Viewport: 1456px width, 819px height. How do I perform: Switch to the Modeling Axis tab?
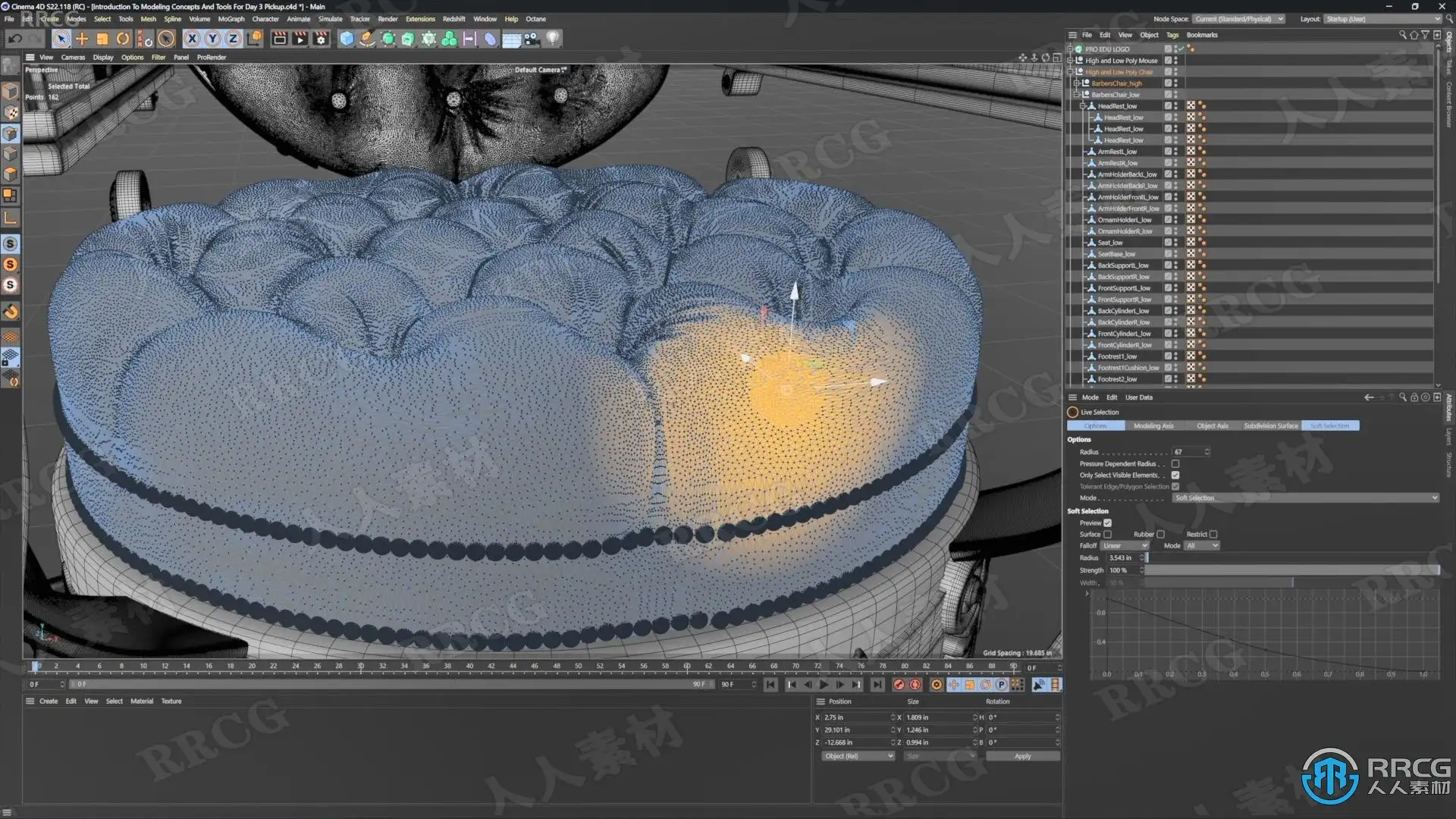coord(1153,426)
